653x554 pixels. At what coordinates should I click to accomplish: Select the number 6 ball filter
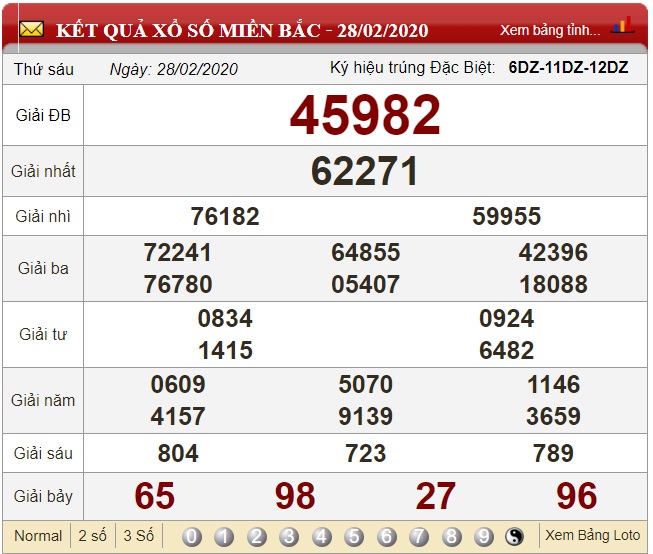[387, 537]
